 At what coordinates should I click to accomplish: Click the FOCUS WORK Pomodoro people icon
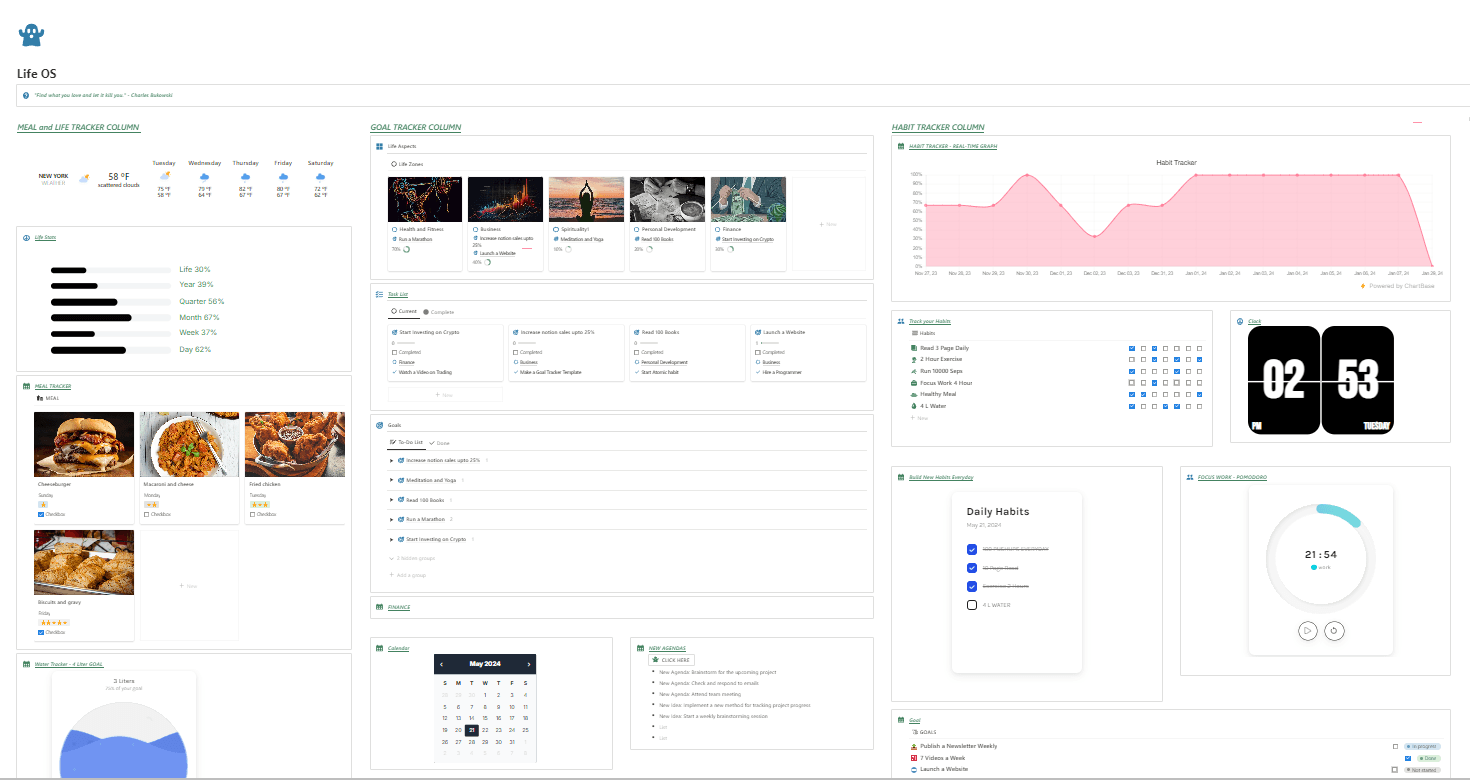click(x=1190, y=477)
